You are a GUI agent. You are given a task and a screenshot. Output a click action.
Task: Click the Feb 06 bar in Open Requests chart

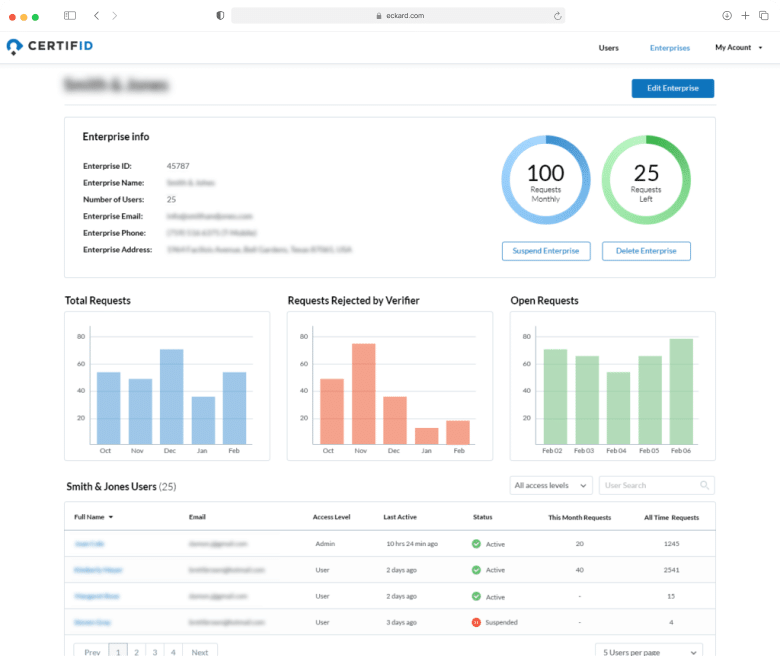tap(681, 391)
